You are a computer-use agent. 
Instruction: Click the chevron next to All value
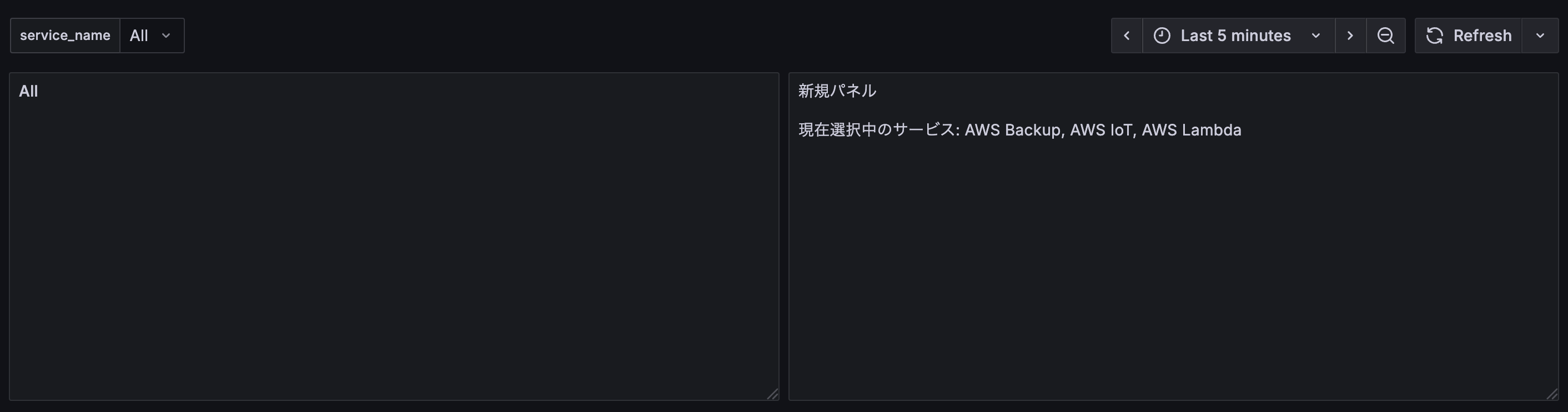coord(165,36)
